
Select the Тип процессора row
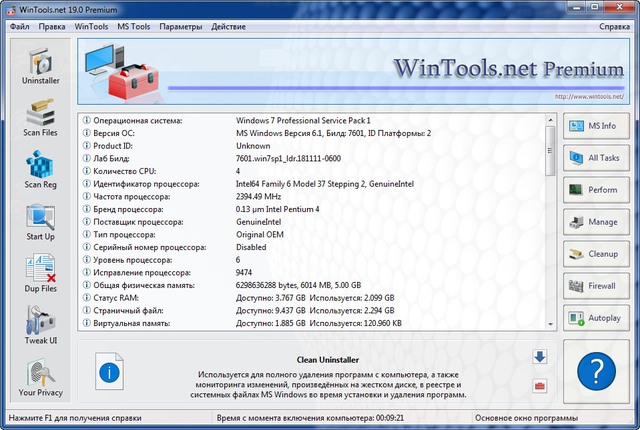(x=311, y=234)
